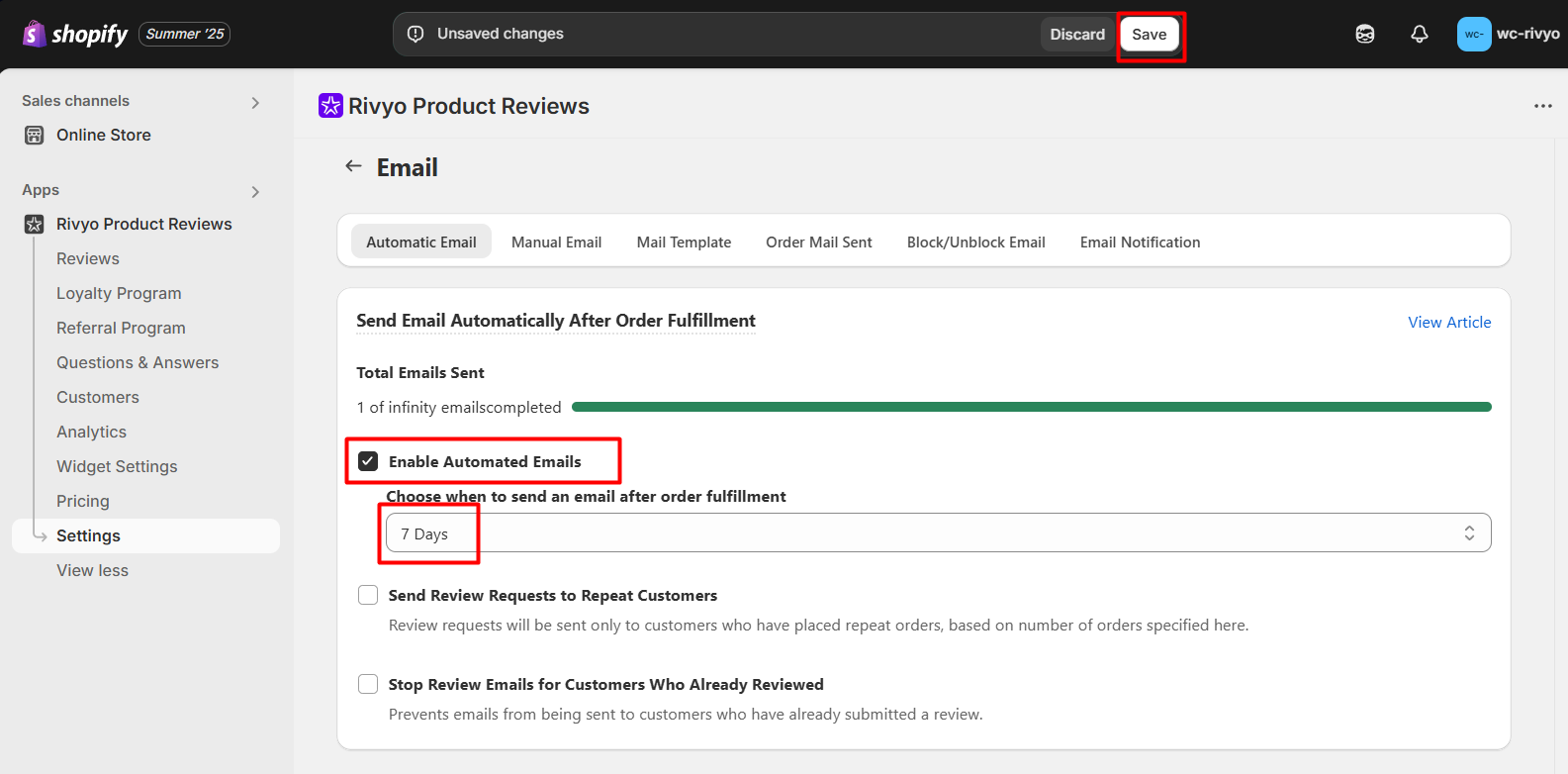Open the Sidekick assistant icon
The height and width of the screenshot is (774, 1568).
pyautogui.click(x=1365, y=35)
